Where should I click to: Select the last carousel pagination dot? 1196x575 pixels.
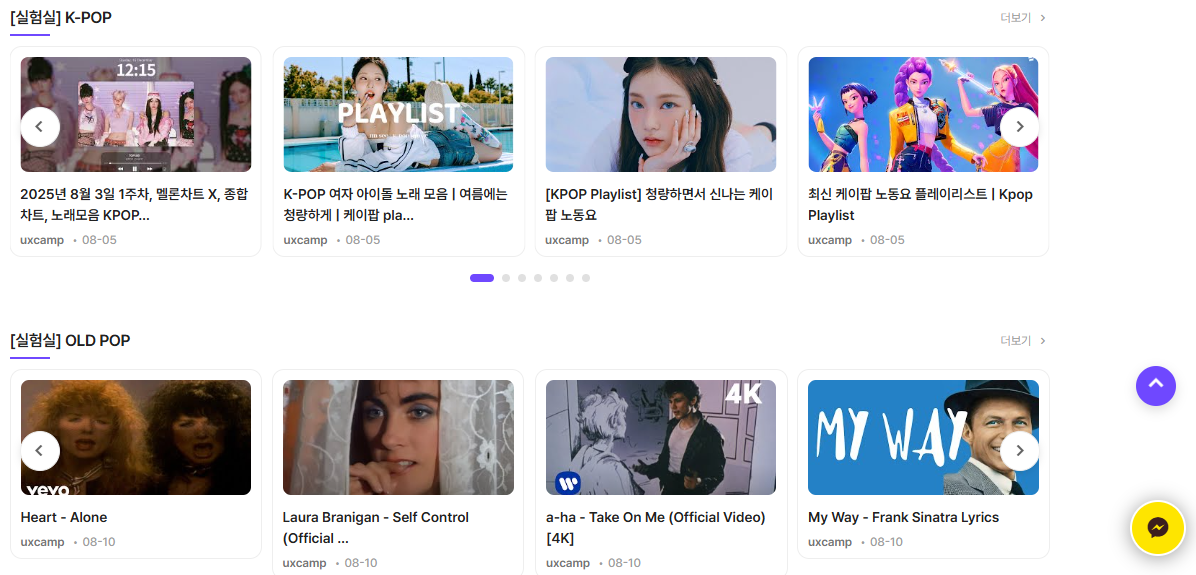point(586,278)
